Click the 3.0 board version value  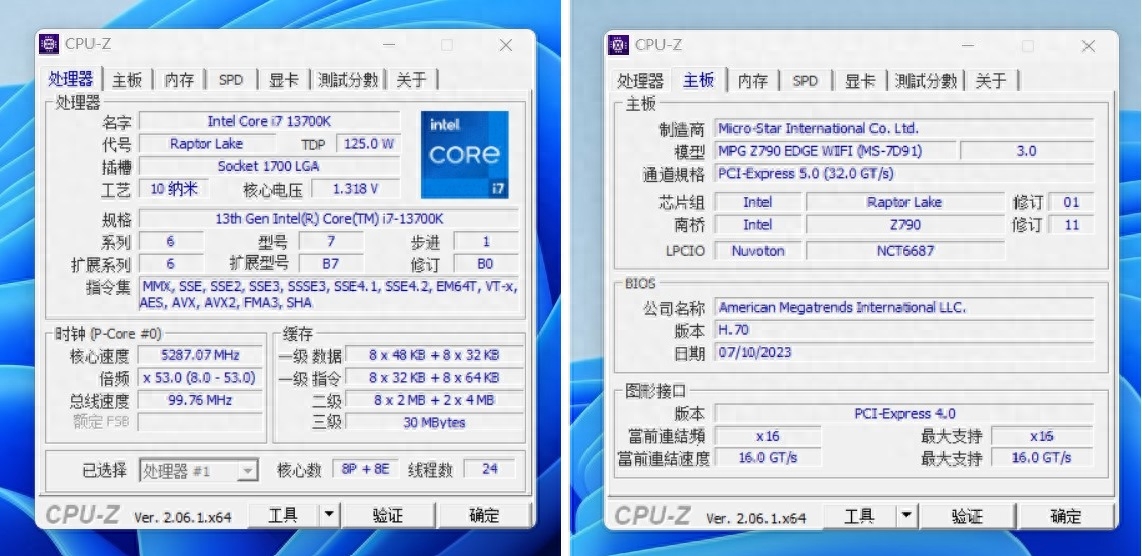[1027, 152]
